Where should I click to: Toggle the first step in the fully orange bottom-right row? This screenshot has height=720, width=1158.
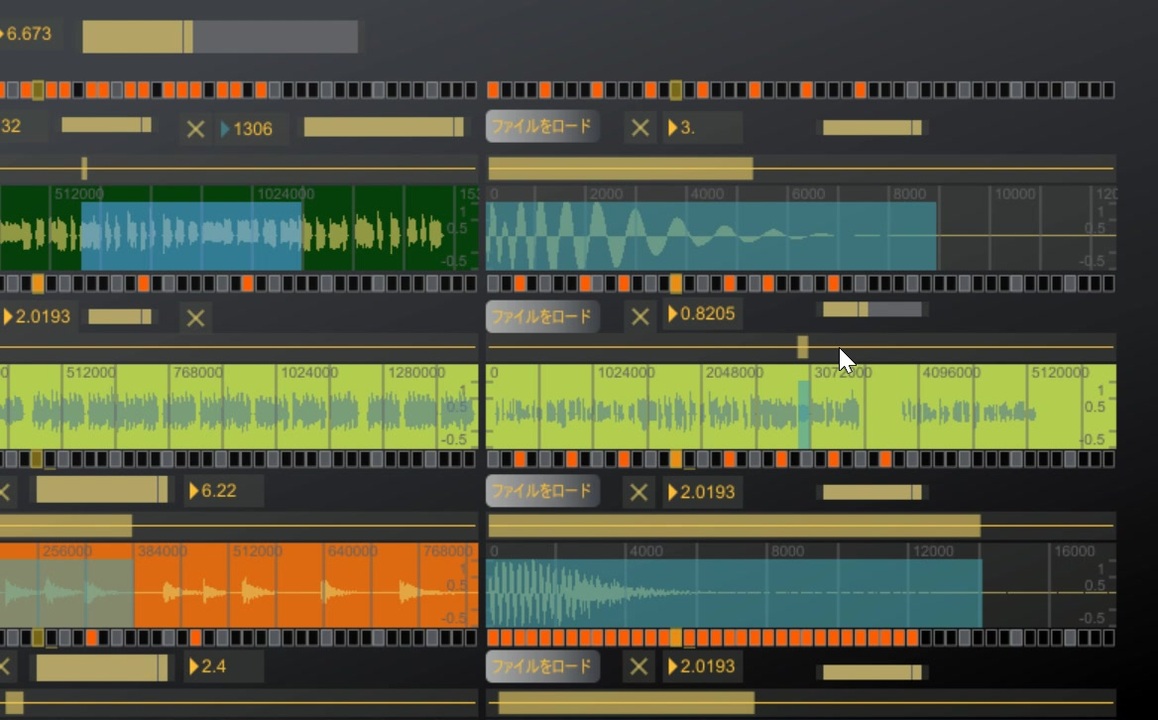(x=493, y=637)
